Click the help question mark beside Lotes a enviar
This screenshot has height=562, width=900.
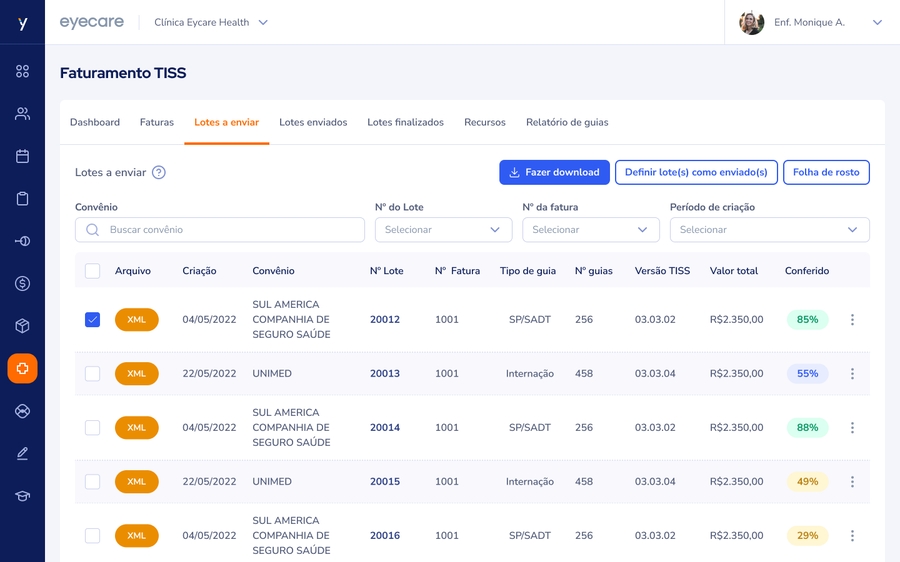click(x=158, y=172)
